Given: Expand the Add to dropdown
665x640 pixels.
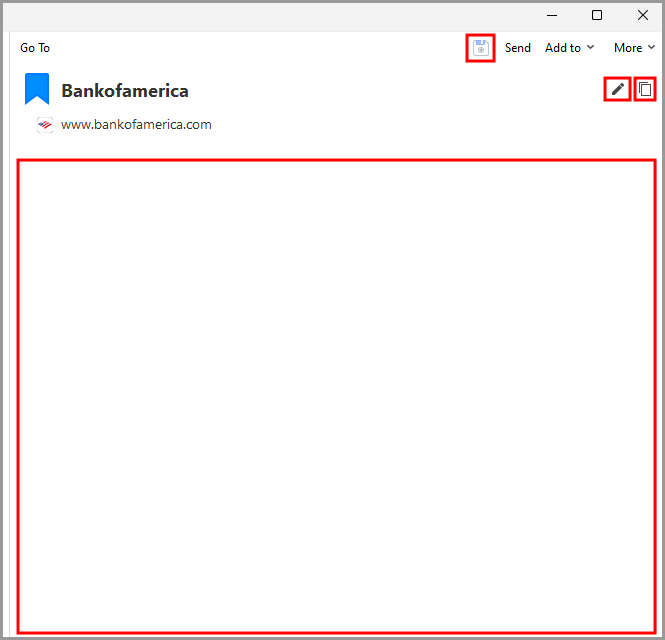Looking at the screenshot, I should tap(570, 48).
